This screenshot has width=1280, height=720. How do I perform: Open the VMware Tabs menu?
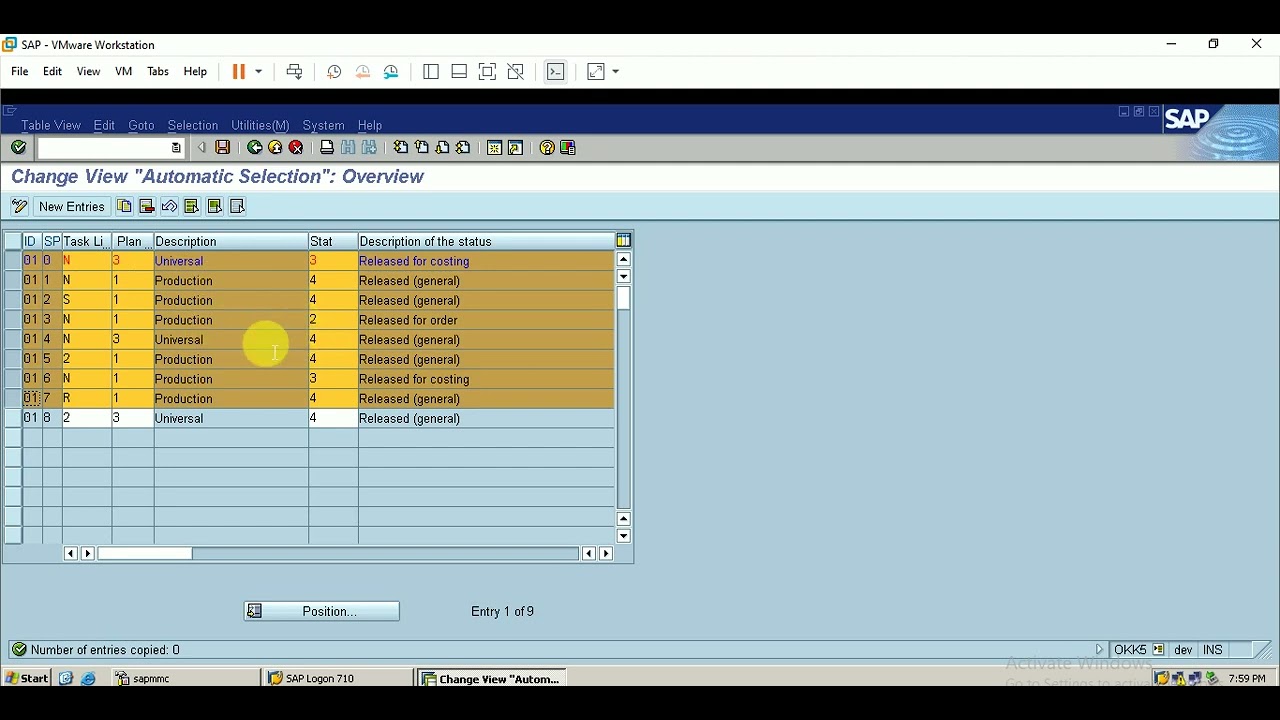(x=158, y=72)
